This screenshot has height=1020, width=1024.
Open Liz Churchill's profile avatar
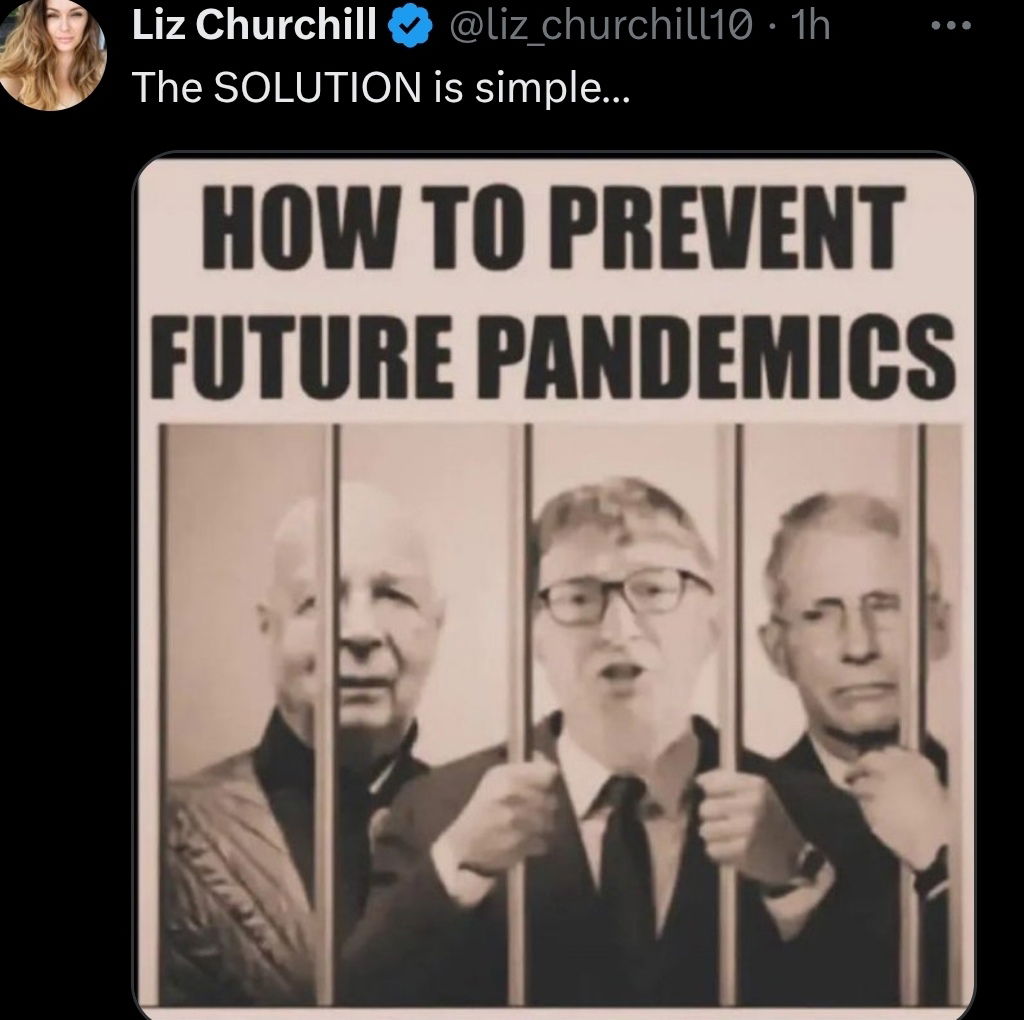point(52,55)
